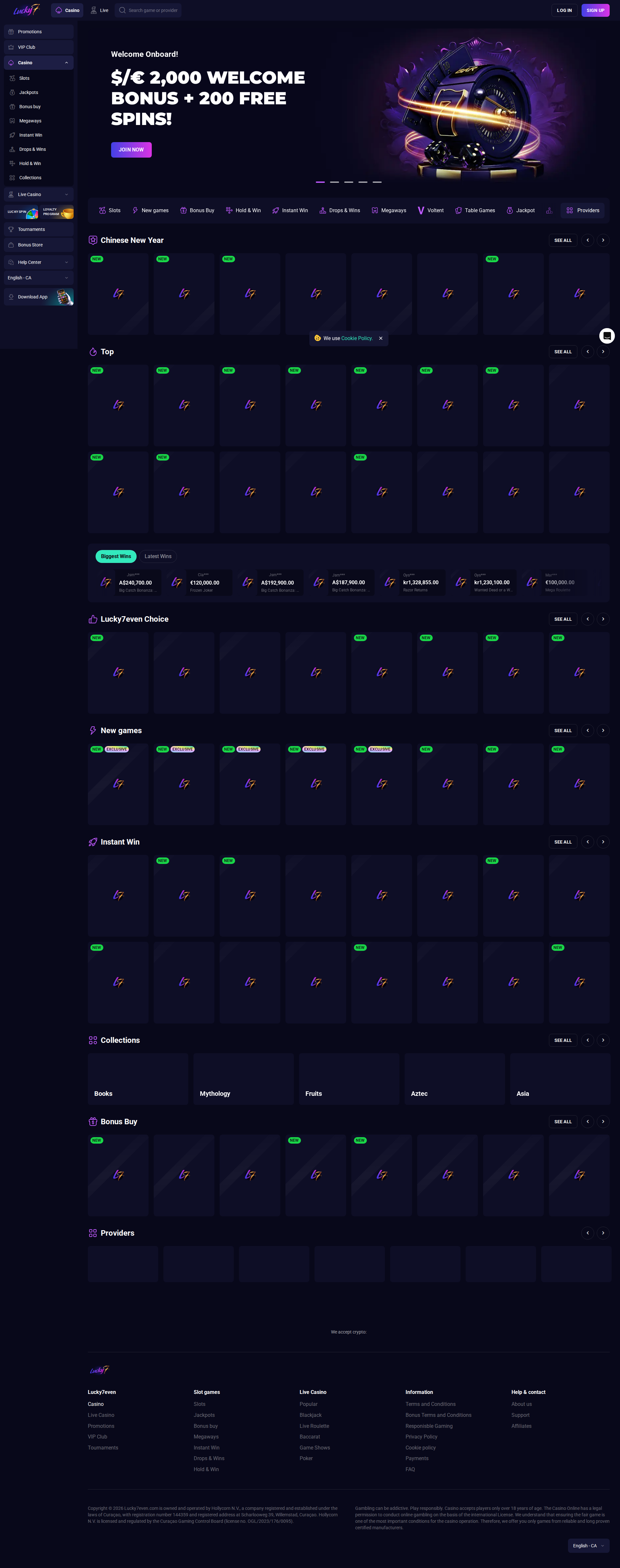Switch to the Biggest Wins toggle
The height and width of the screenshot is (1568, 620).
point(116,556)
